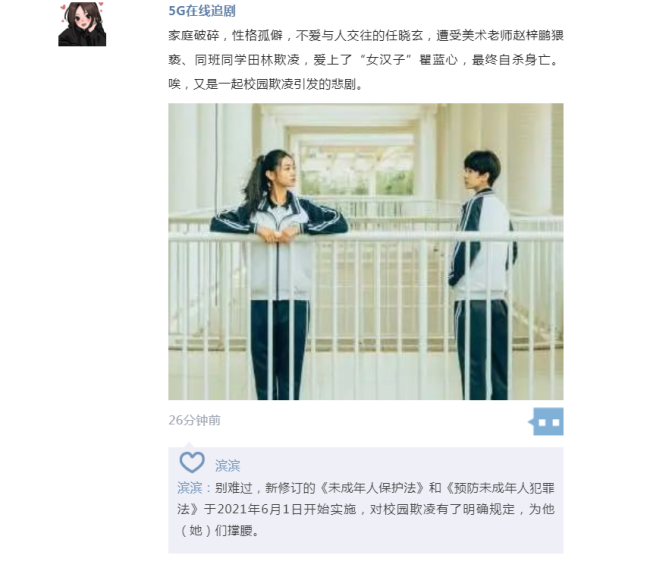Open the 5G在线追剧 profile name link
Viewport: 650px width, 568px height.
coord(202,11)
